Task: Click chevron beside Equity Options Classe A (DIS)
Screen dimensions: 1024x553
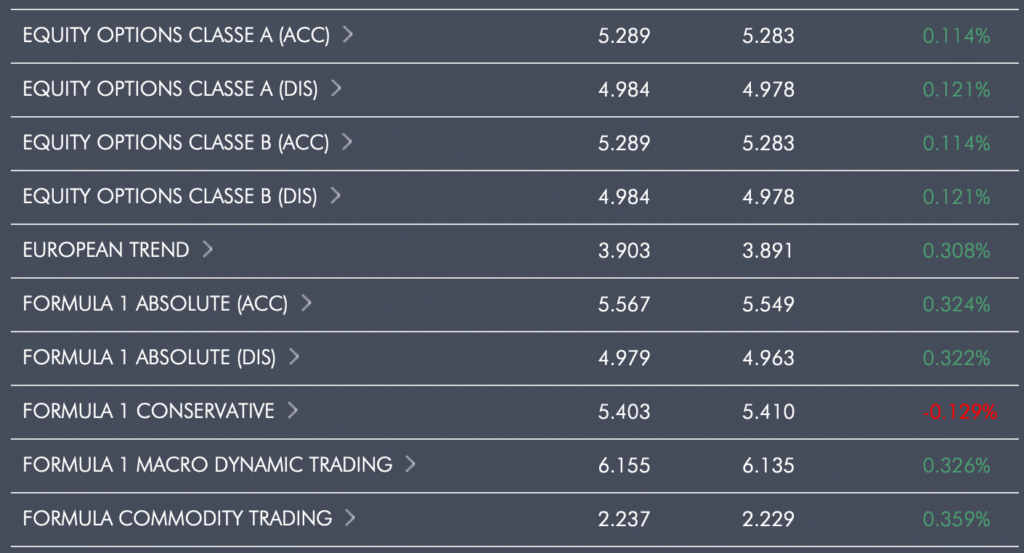Action: pyautogui.click(x=336, y=87)
